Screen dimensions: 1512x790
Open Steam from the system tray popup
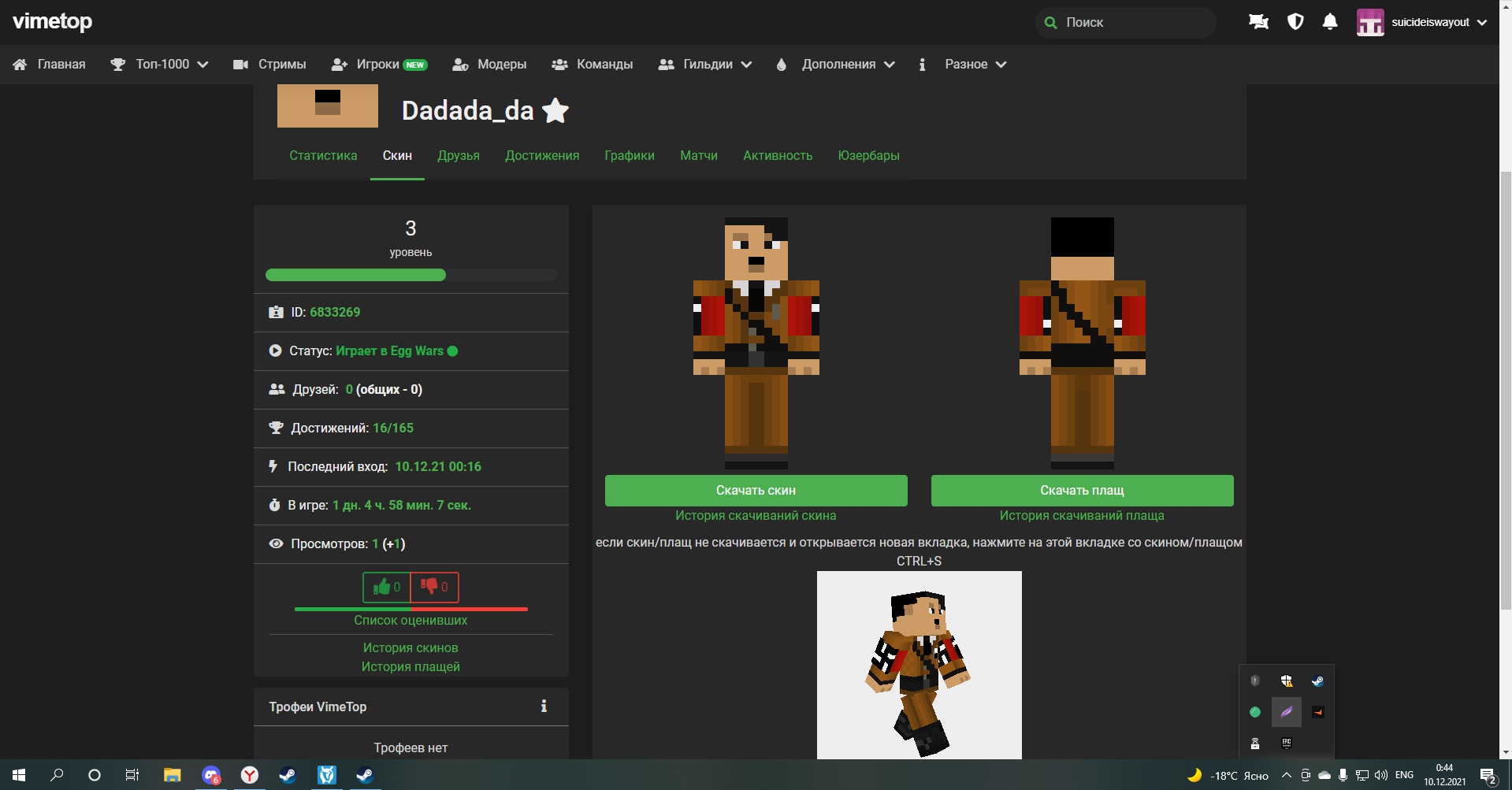(x=1317, y=681)
